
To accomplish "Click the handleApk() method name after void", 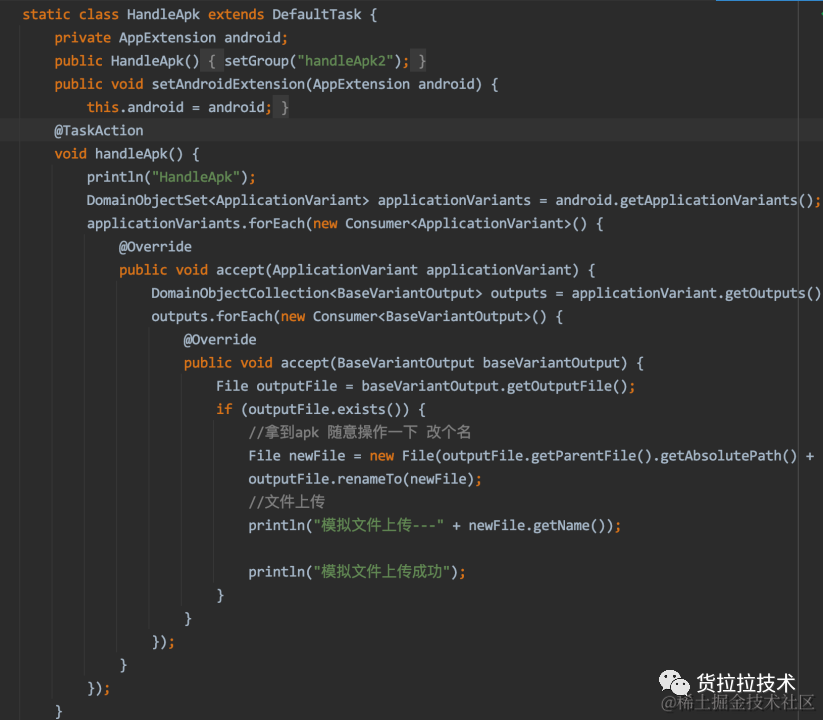I will (x=131, y=154).
